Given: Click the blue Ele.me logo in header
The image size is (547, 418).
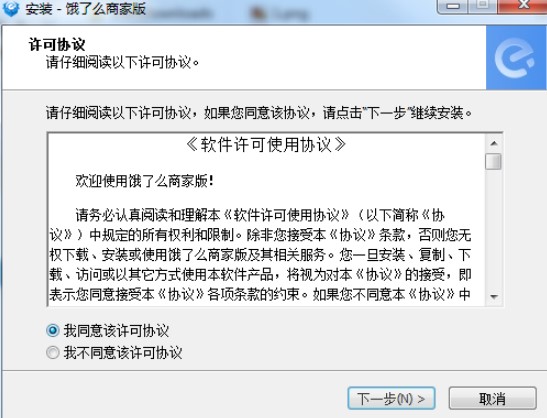Looking at the screenshot, I should pos(516,58).
